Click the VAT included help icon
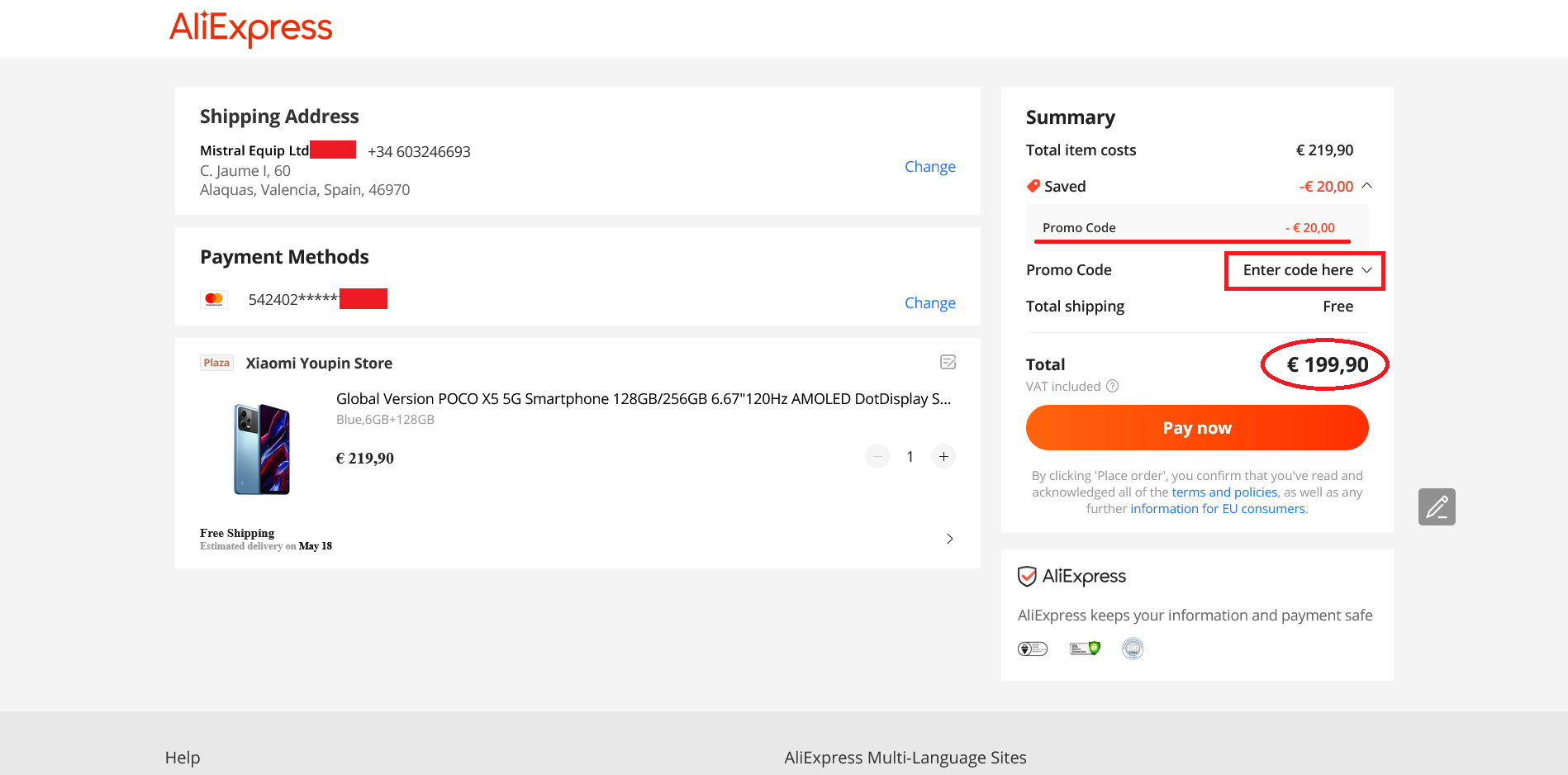The image size is (1568, 775). pos(1113,386)
